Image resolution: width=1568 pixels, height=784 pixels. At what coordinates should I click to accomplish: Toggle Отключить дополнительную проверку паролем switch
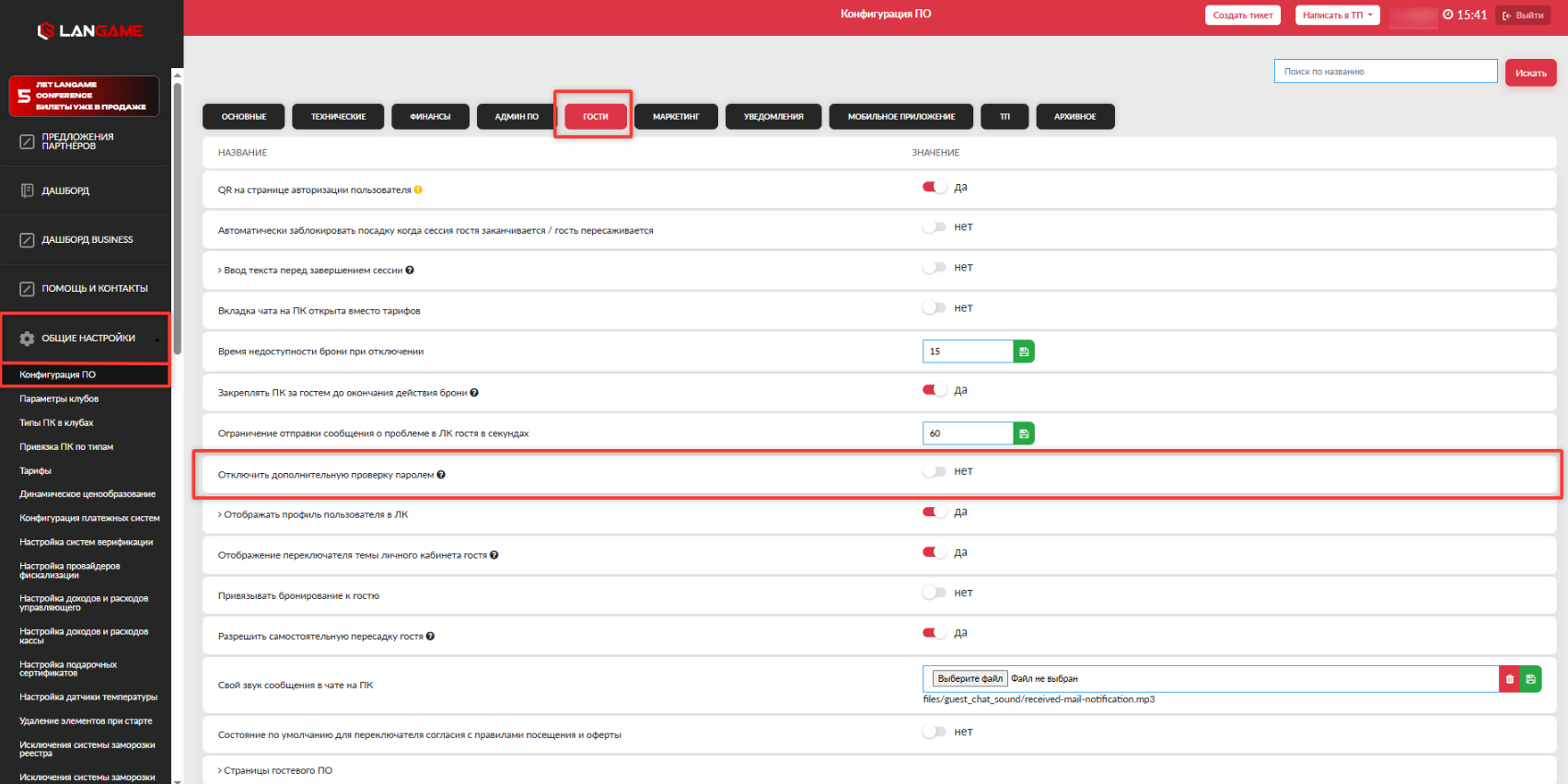(935, 471)
